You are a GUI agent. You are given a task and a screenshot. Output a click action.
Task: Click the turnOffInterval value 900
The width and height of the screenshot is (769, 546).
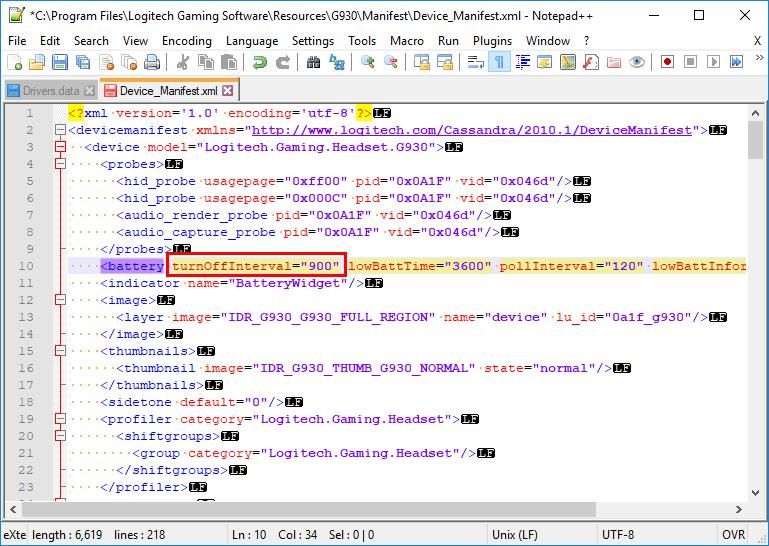322,266
